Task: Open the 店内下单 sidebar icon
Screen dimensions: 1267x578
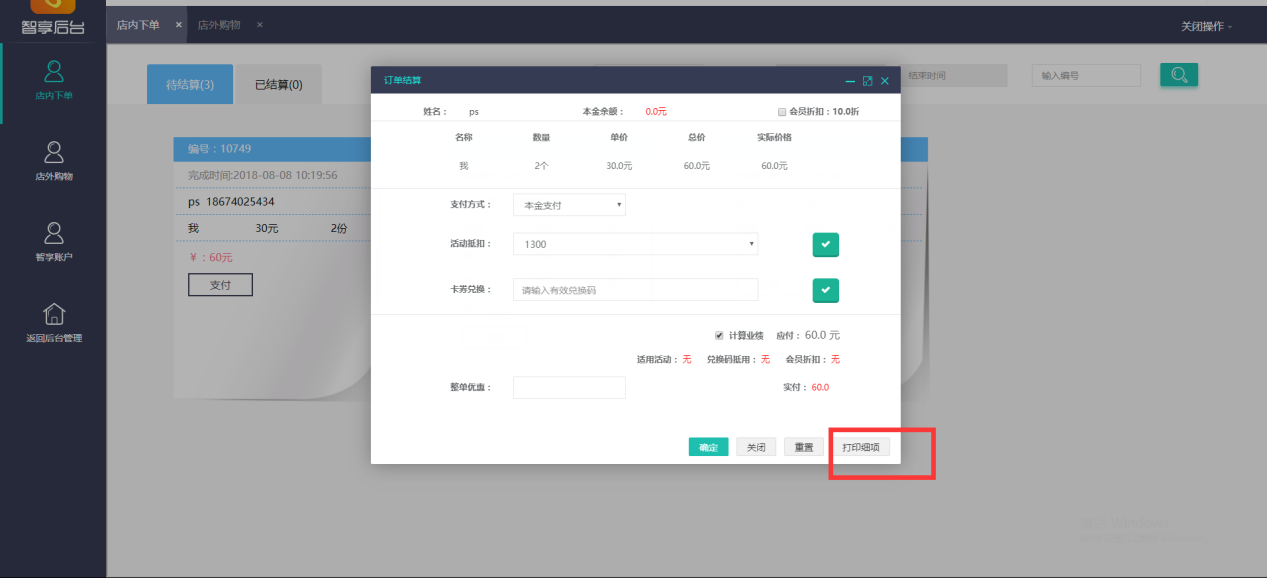Action: [x=54, y=71]
